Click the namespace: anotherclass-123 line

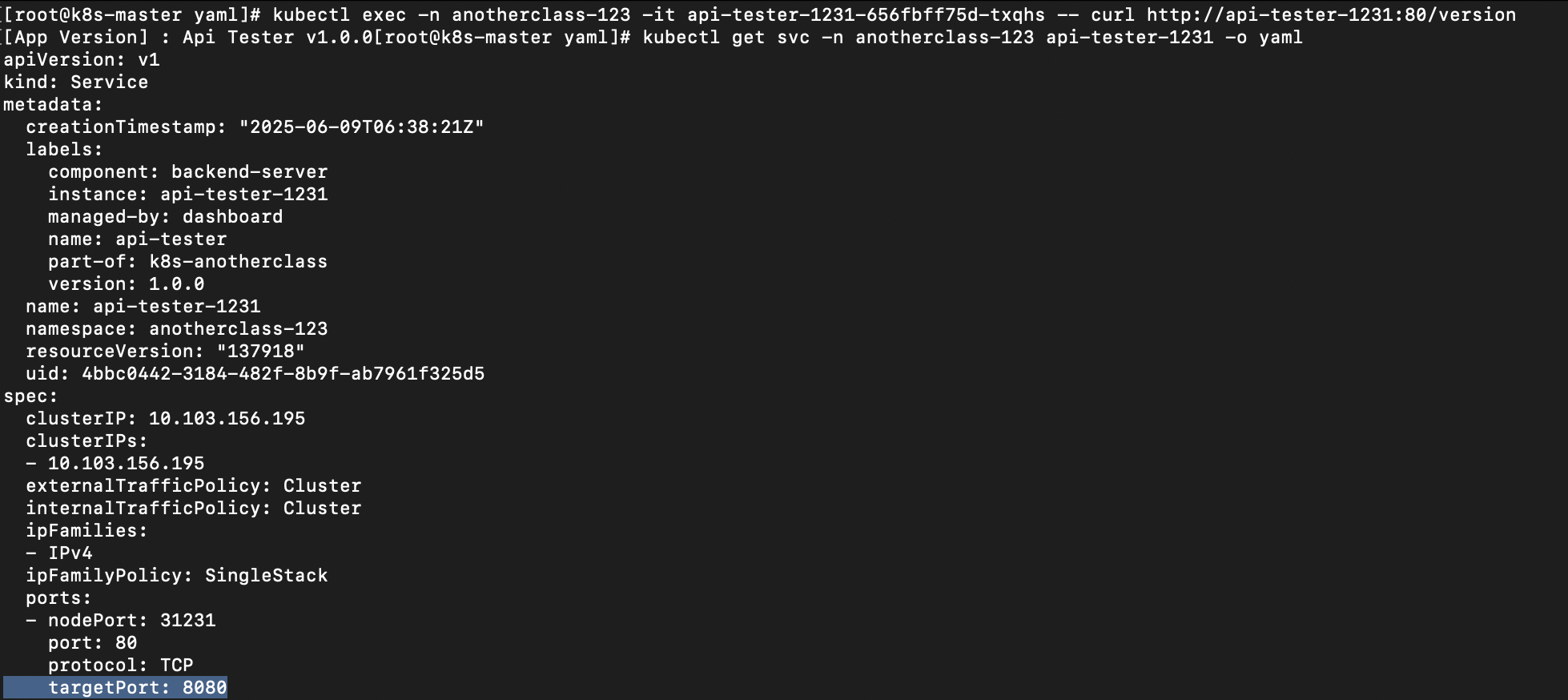(x=176, y=328)
